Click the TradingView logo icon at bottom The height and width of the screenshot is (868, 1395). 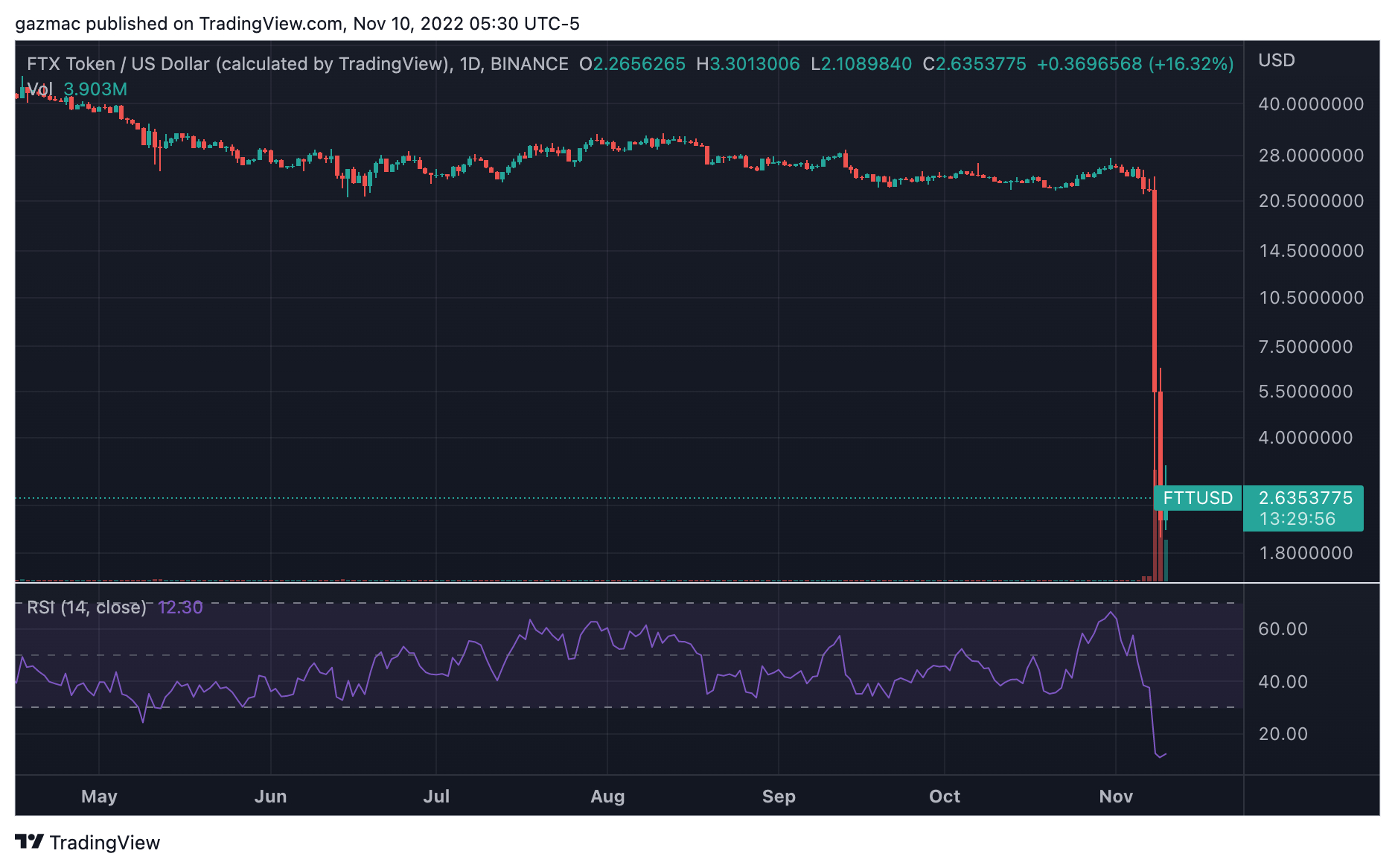(29, 842)
